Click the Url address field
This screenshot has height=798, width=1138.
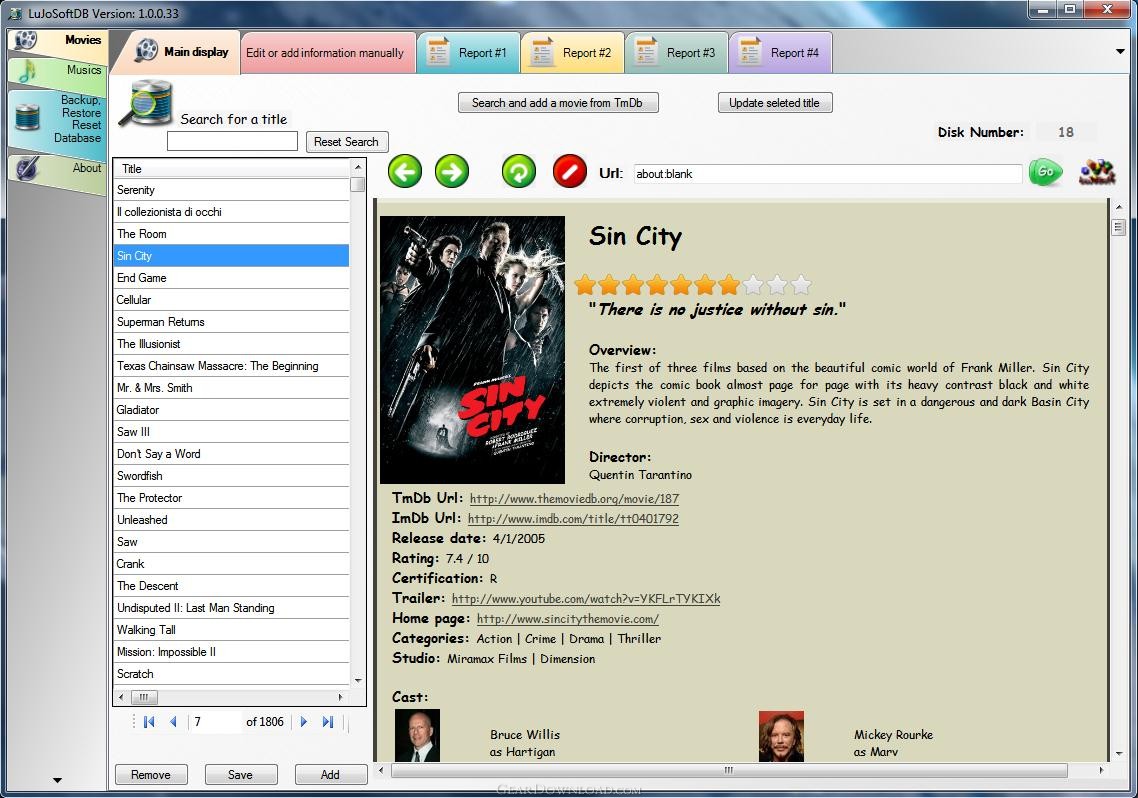coord(827,173)
